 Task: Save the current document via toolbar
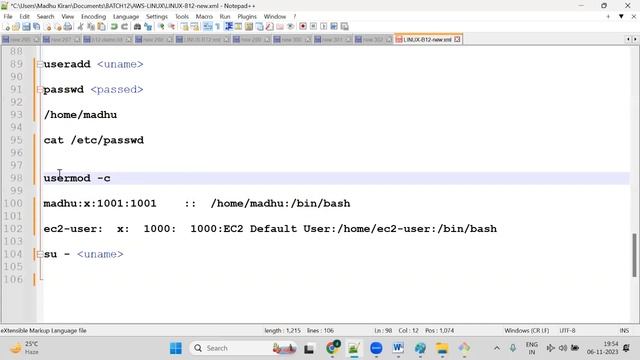pyautogui.click(x=26, y=27)
